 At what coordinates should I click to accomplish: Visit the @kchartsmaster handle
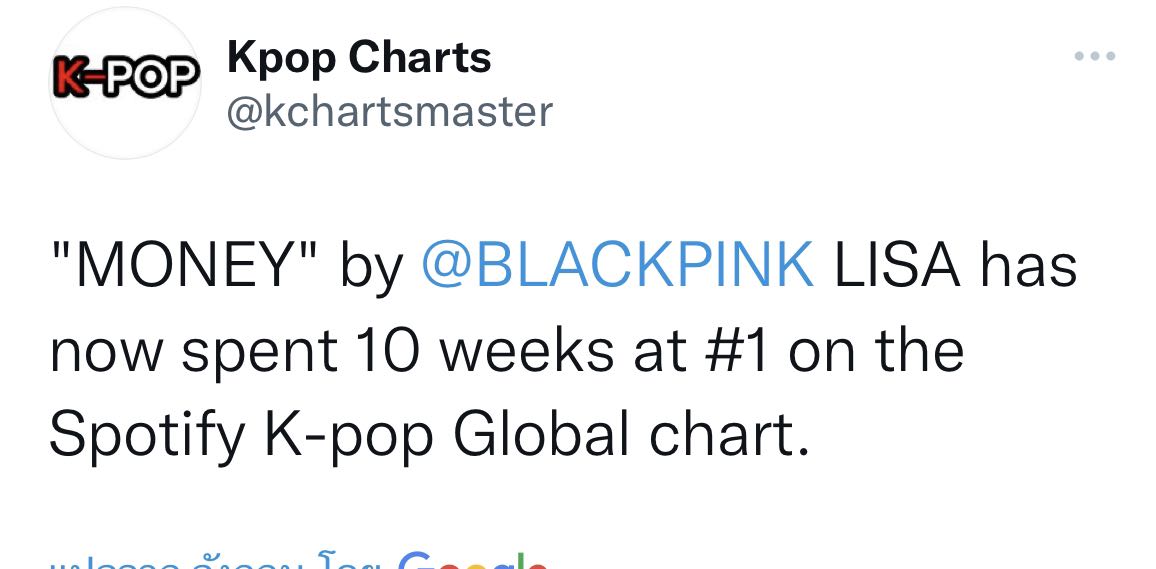point(389,112)
